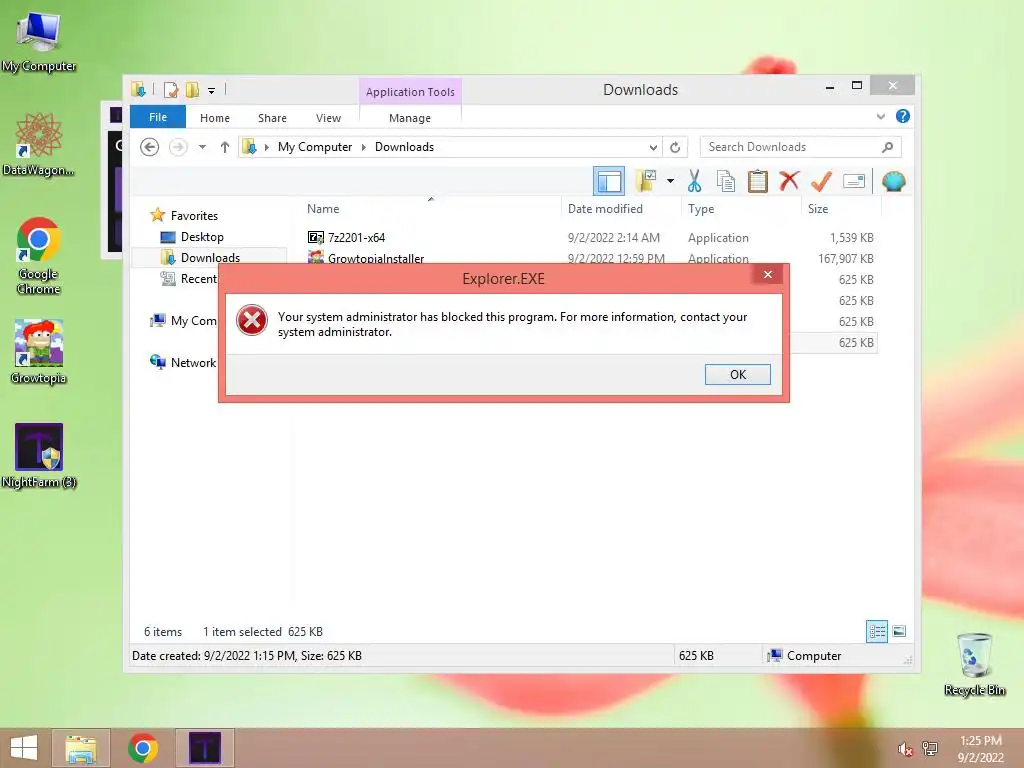Switch to the View ribbon tab
Viewport: 1024px width, 768px height.
(328, 118)
